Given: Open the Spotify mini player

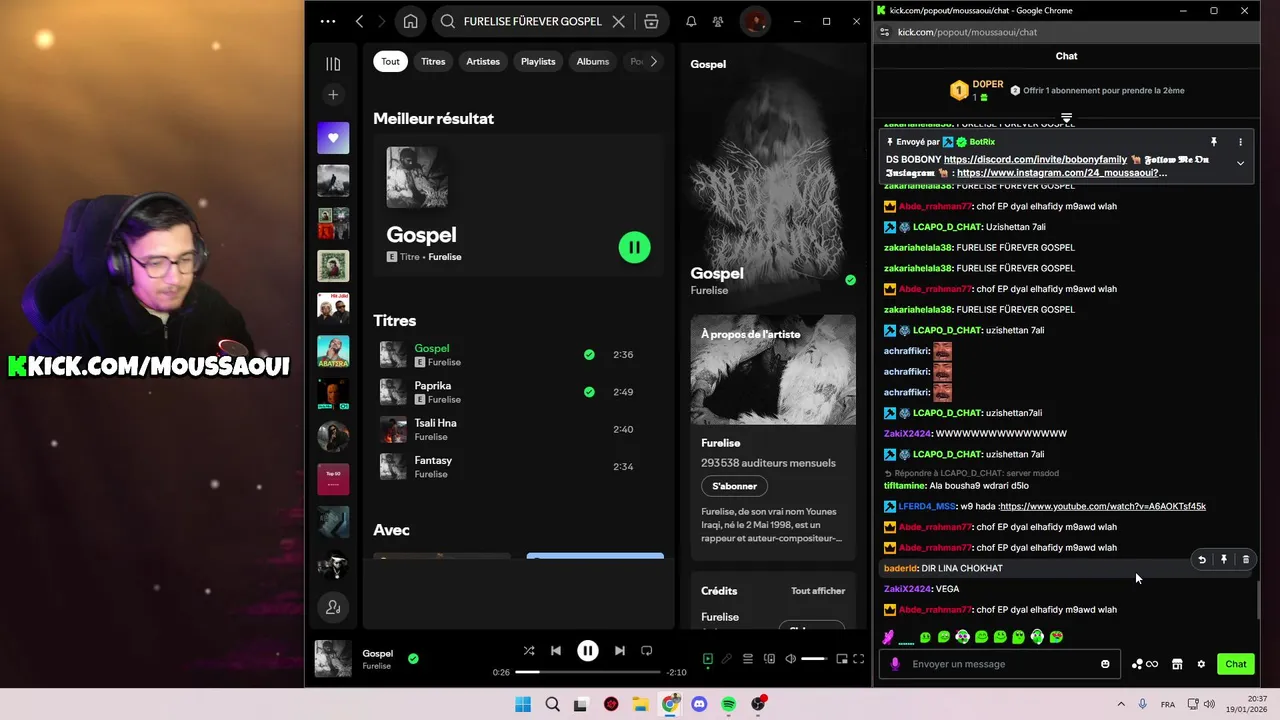Looking at the screenshot, I should point(842,659).
